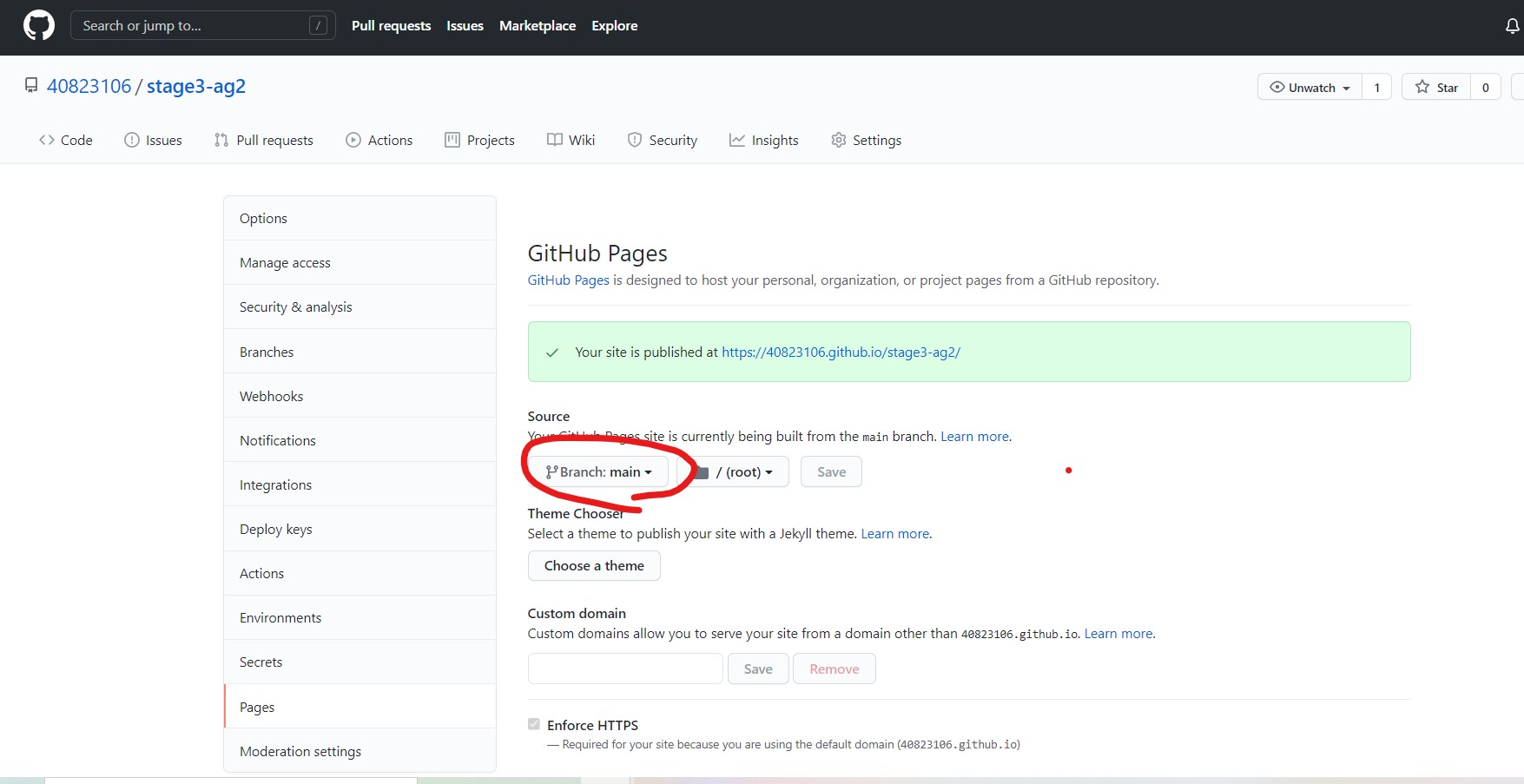This screenshot has height=784, width=1524.
Task: Go to Marketplace in top navigation
Action: [538, 26]
